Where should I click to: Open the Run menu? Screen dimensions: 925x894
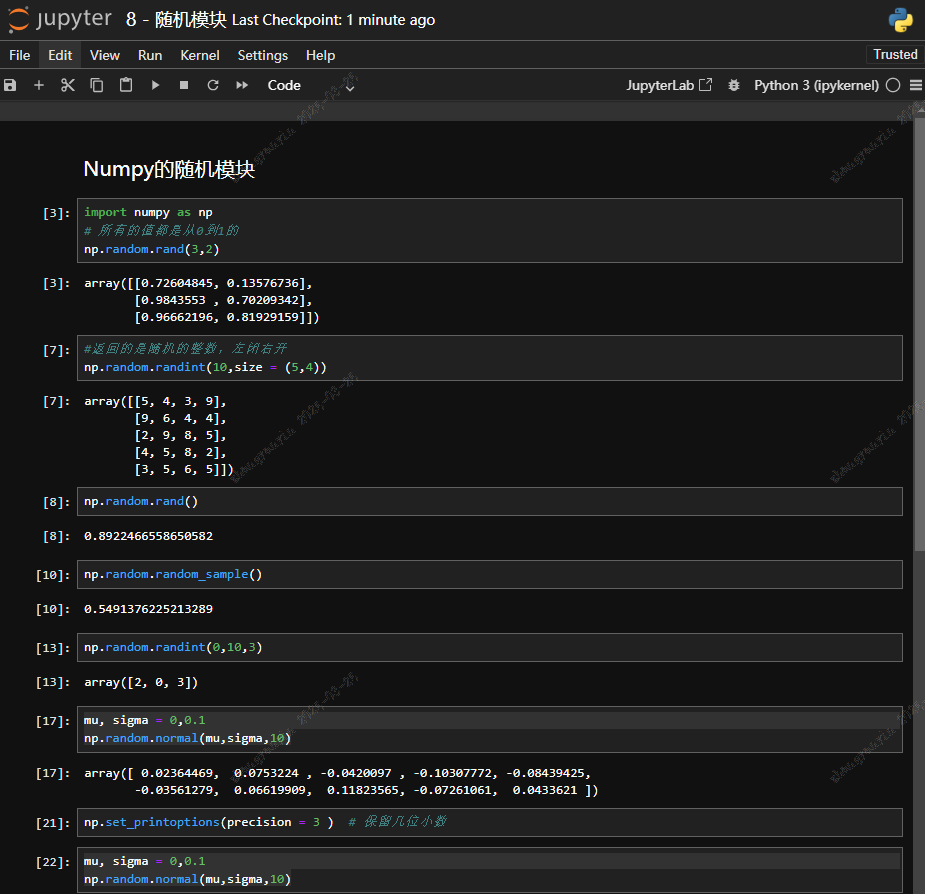pyautogui.click(x=150, y=55)
